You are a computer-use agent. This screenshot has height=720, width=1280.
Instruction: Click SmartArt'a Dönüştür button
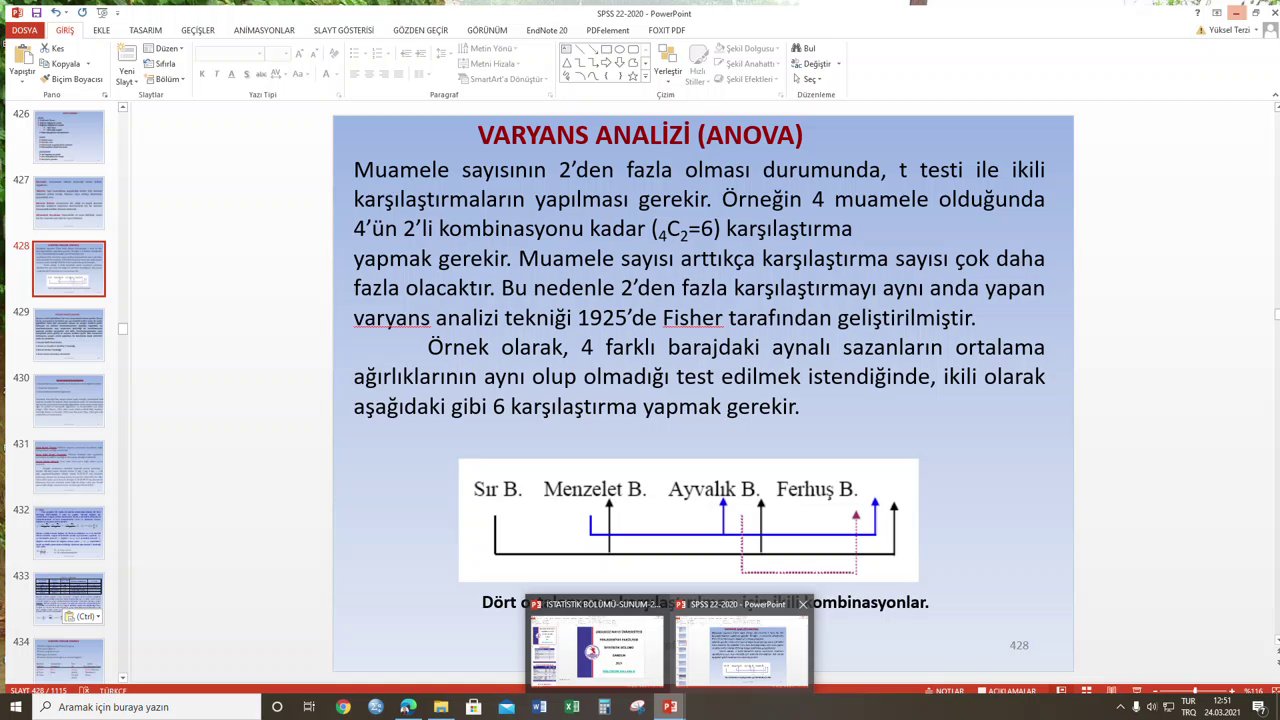[503, 79]
